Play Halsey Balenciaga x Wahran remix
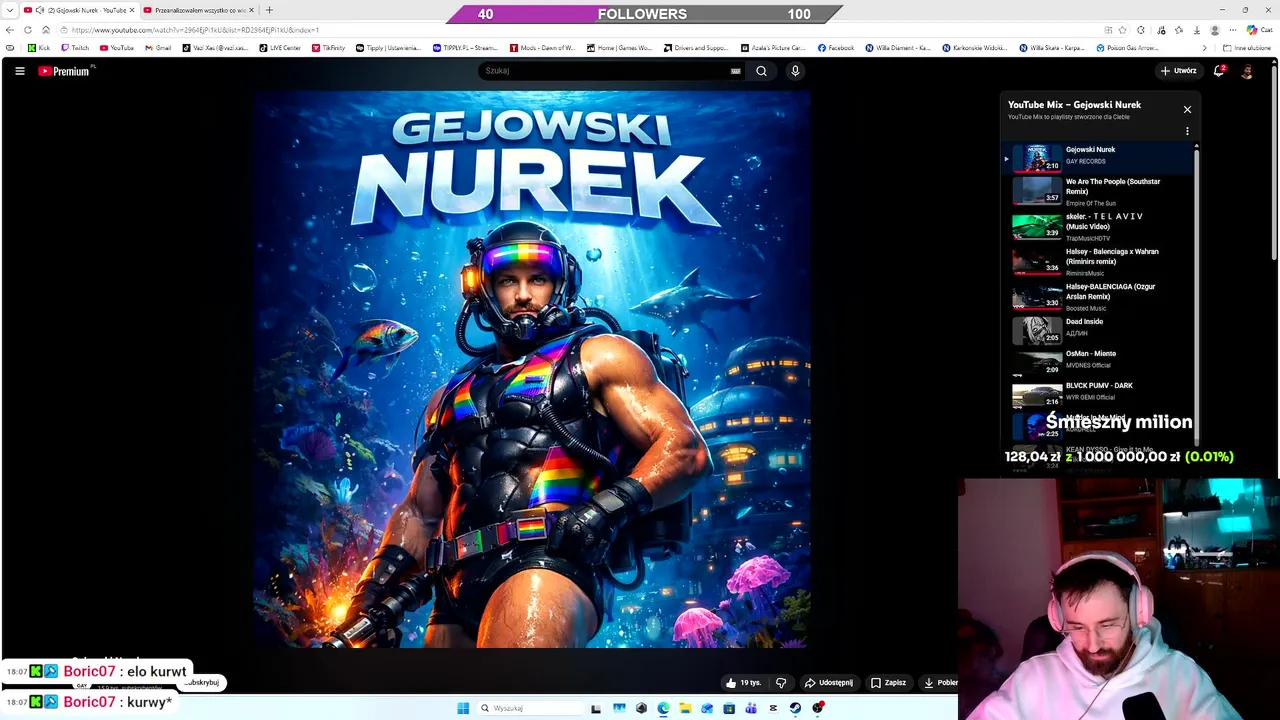Image resolution: width=1280 pixels, height=720 pixels. point(1101,262)
